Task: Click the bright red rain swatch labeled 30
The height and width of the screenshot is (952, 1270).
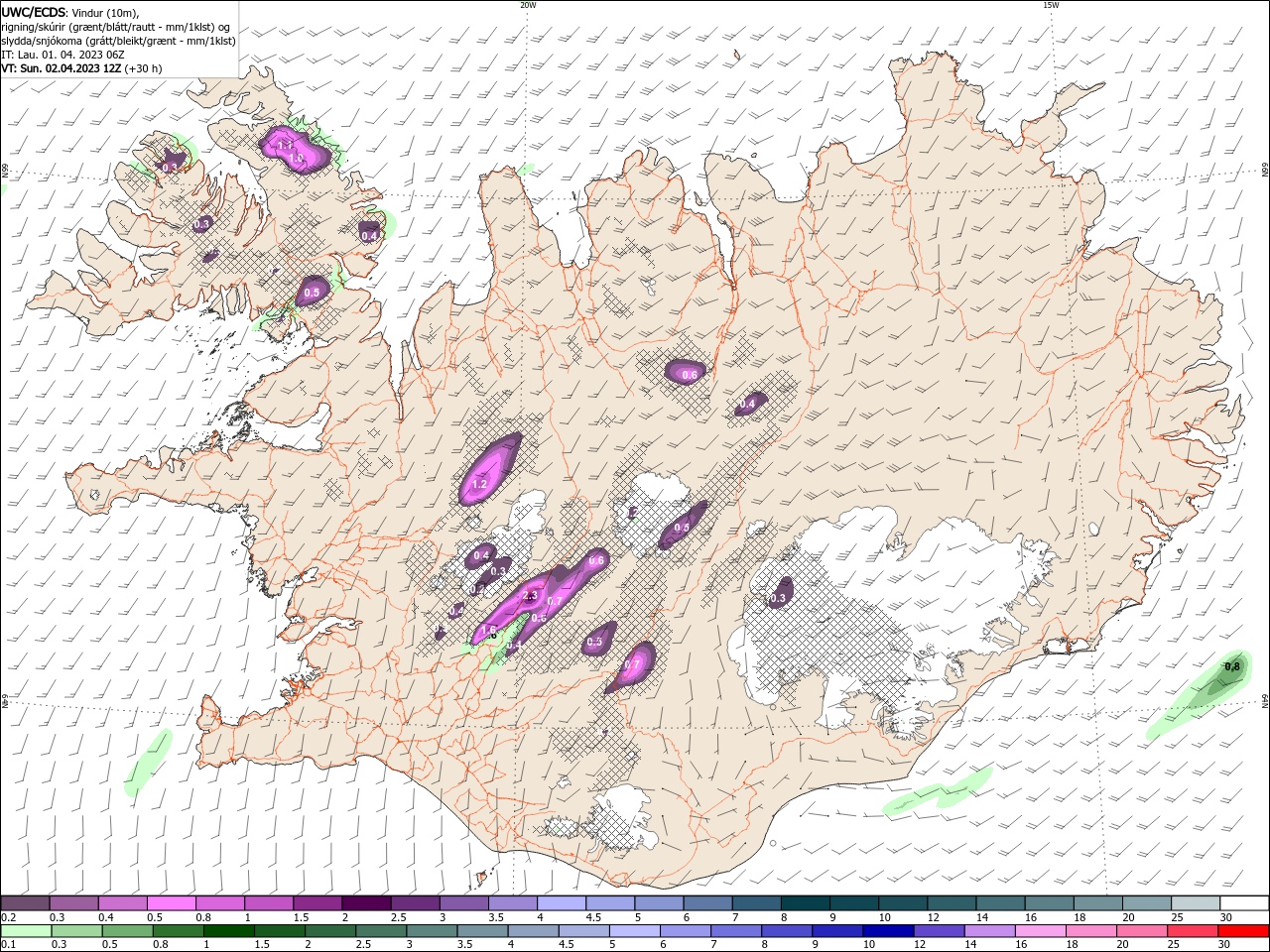Action: pos(1242,931)
